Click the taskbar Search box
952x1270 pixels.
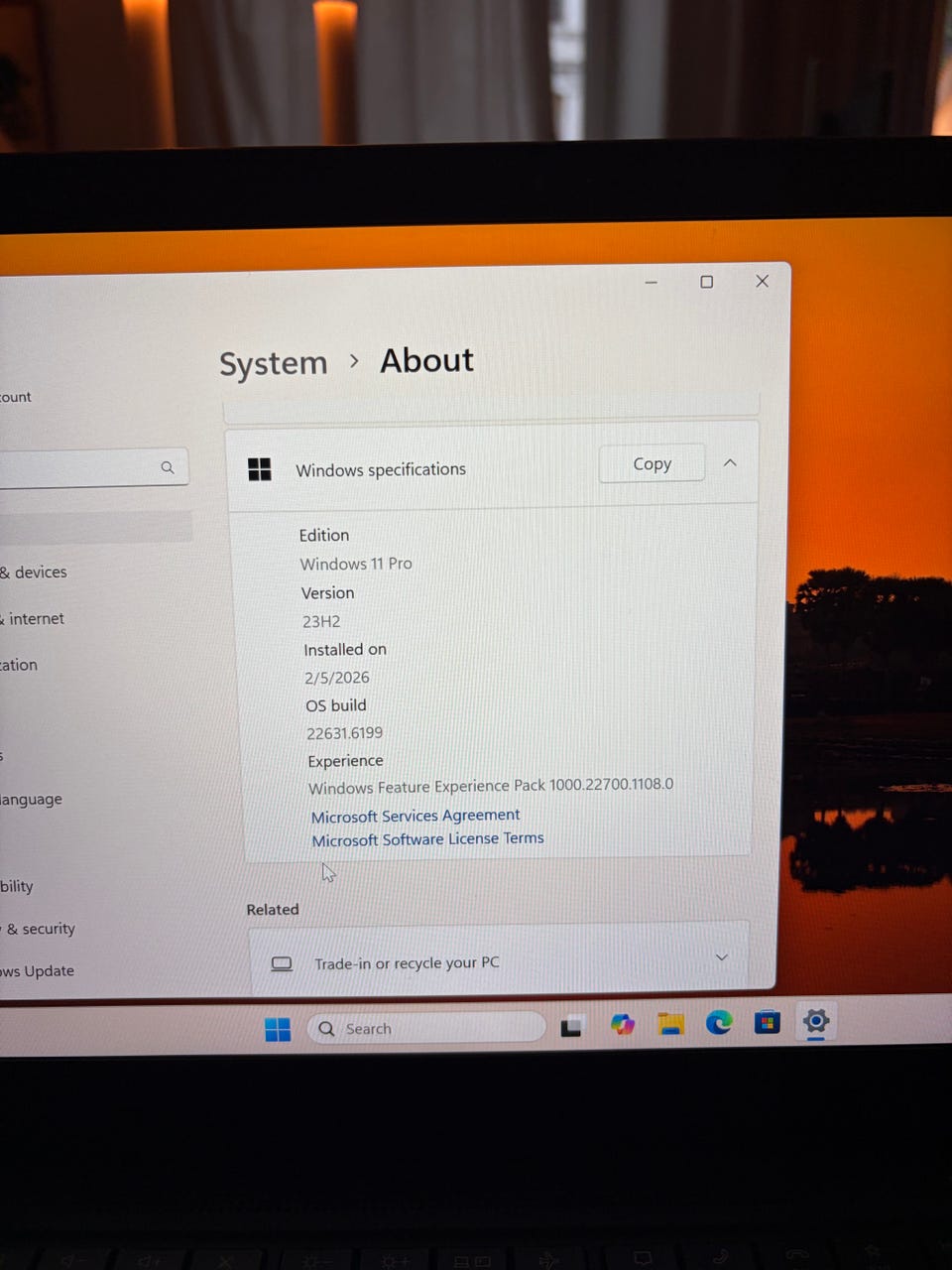(426, 1028)
